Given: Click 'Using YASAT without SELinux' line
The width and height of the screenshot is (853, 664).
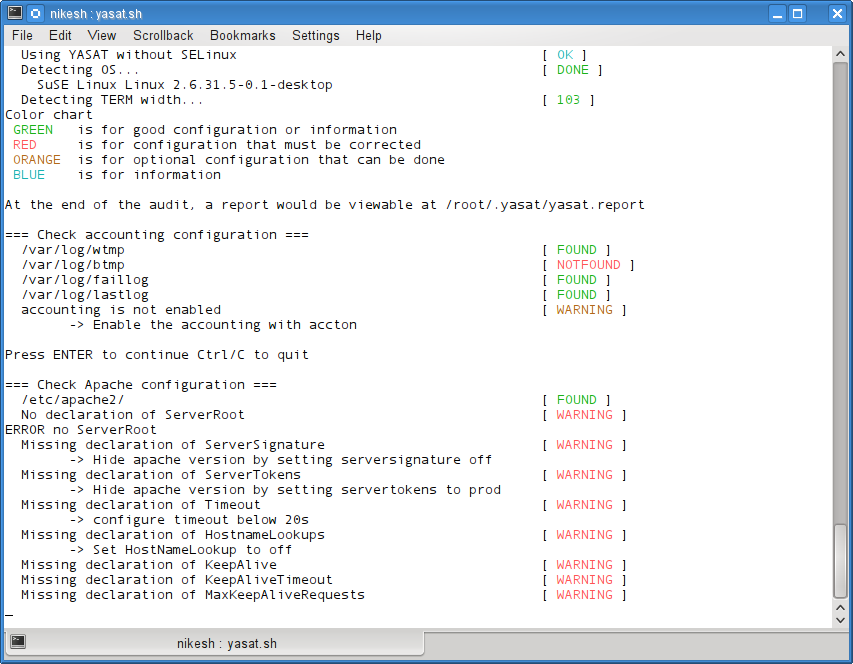Looking at the screenshot, I should (129, 55).
